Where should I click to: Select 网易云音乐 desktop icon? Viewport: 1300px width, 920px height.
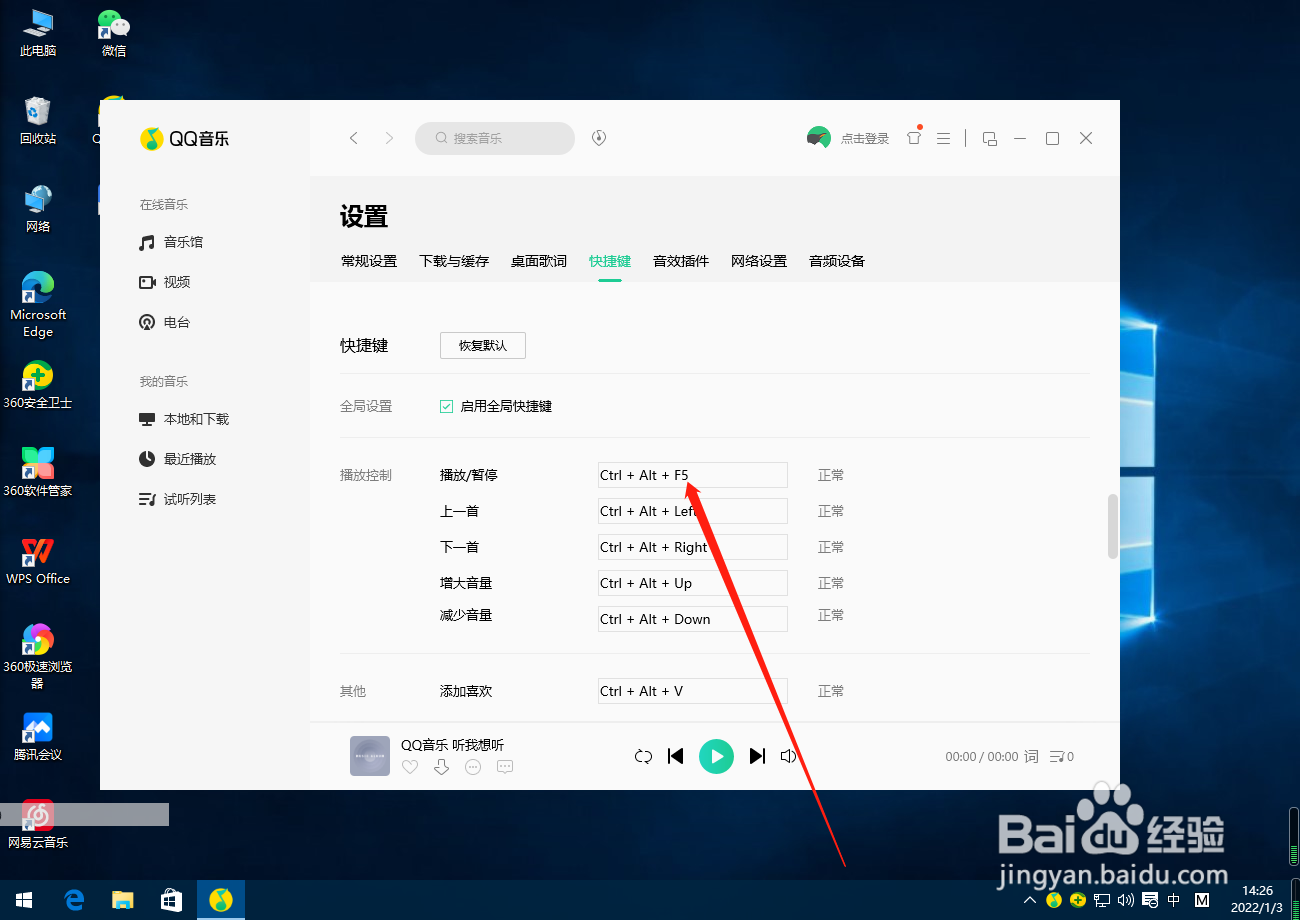coord(38,825)
